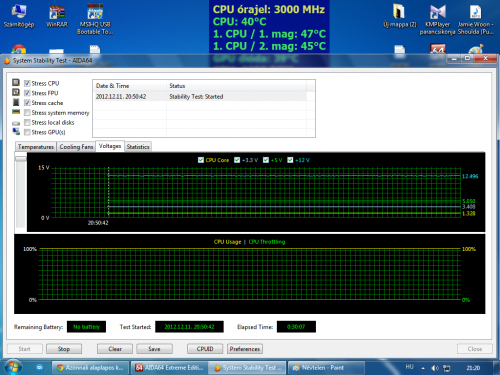Click the 2012.12.11. 20:50:42 log date cell
This screenshot has width=500, height=375.
[121, 96]
